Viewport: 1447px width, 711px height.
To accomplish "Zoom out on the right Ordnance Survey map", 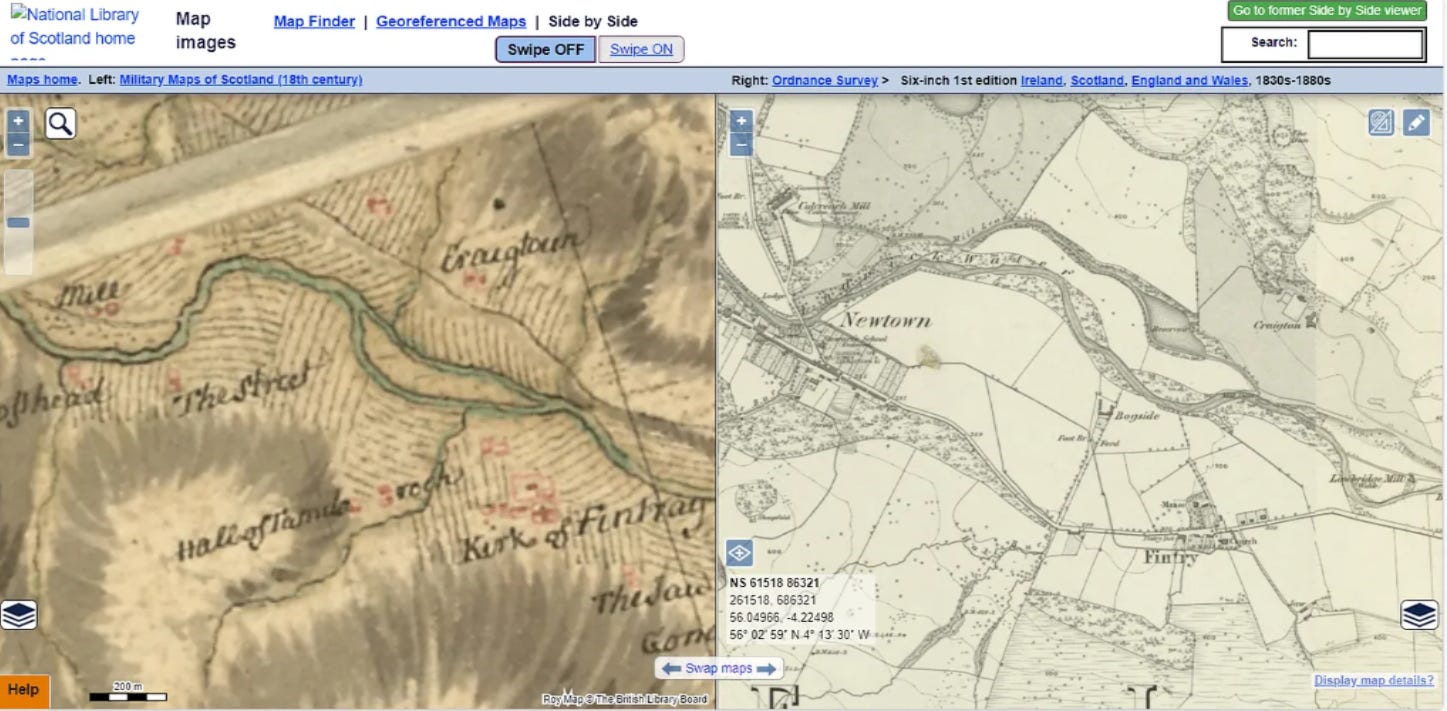I will point(741,145).
